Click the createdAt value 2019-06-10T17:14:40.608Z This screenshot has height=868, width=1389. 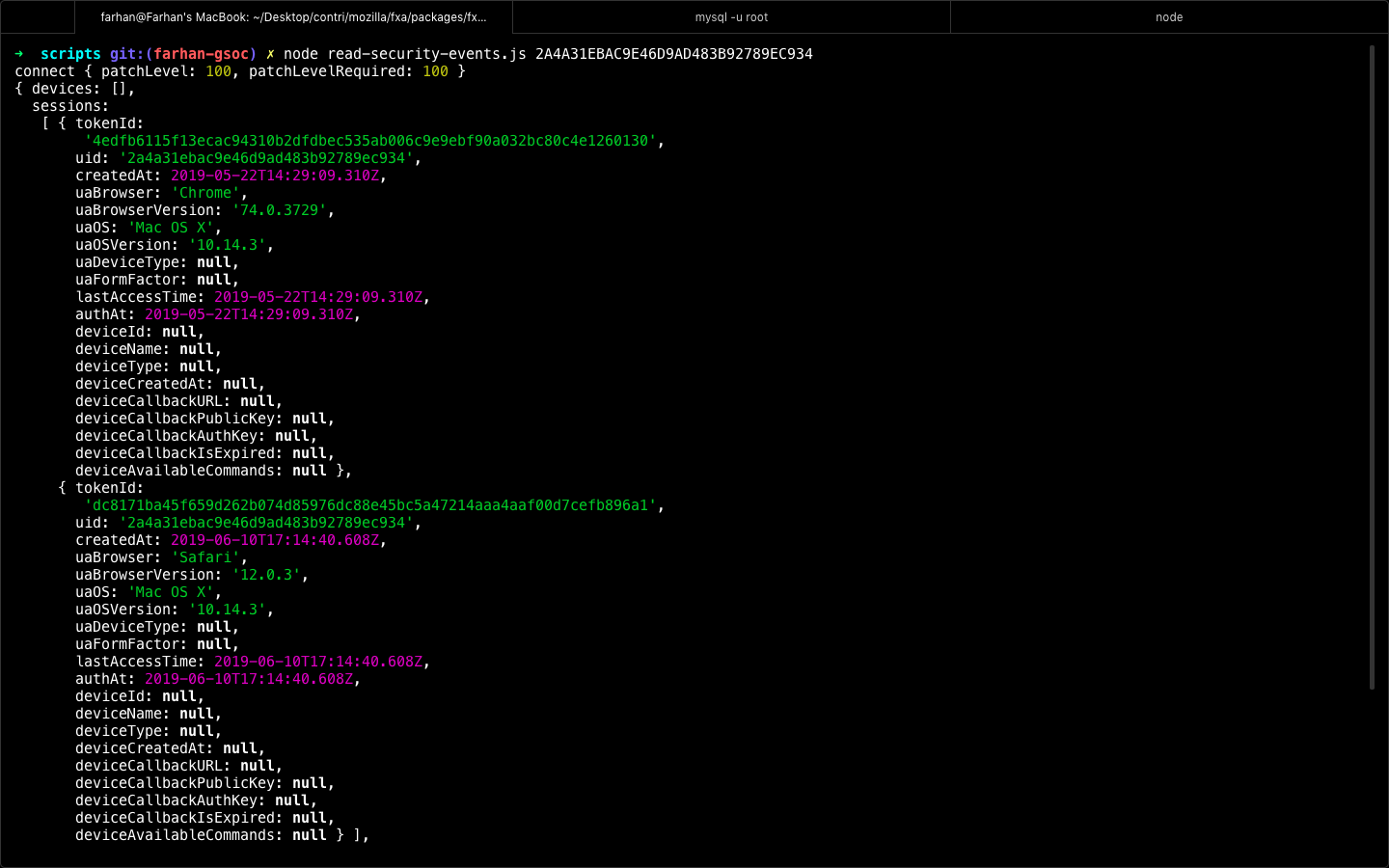tap(275, 540)
